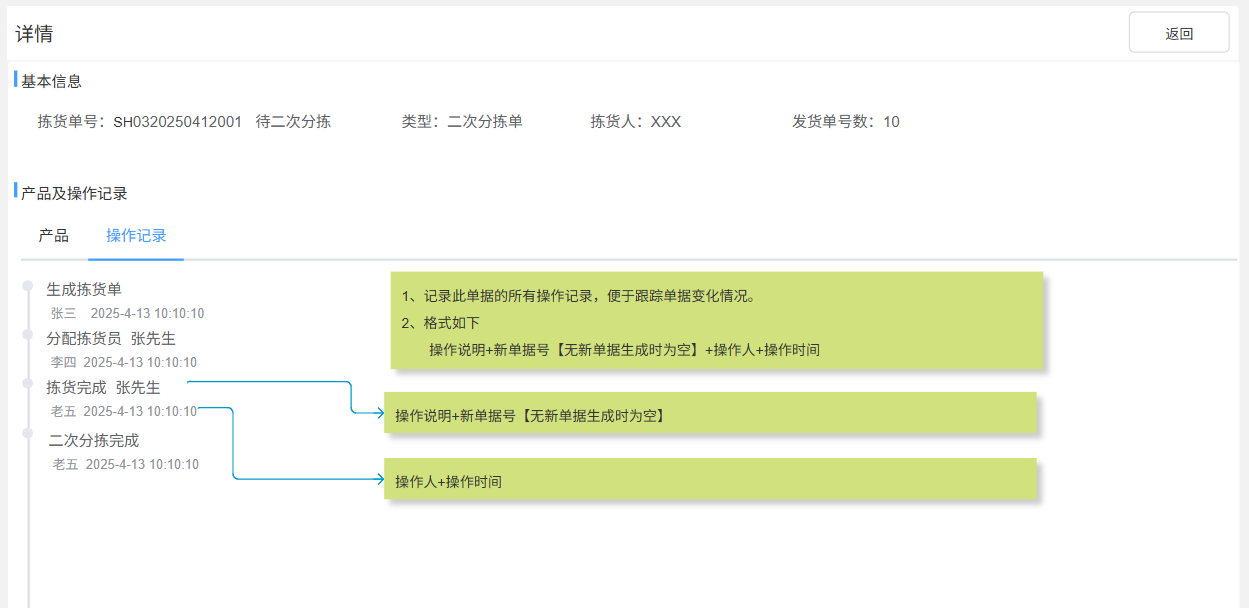Click the green 操作人+操作时间 annotation
This screenshot has width=1249, height=608.
point(710,481)
